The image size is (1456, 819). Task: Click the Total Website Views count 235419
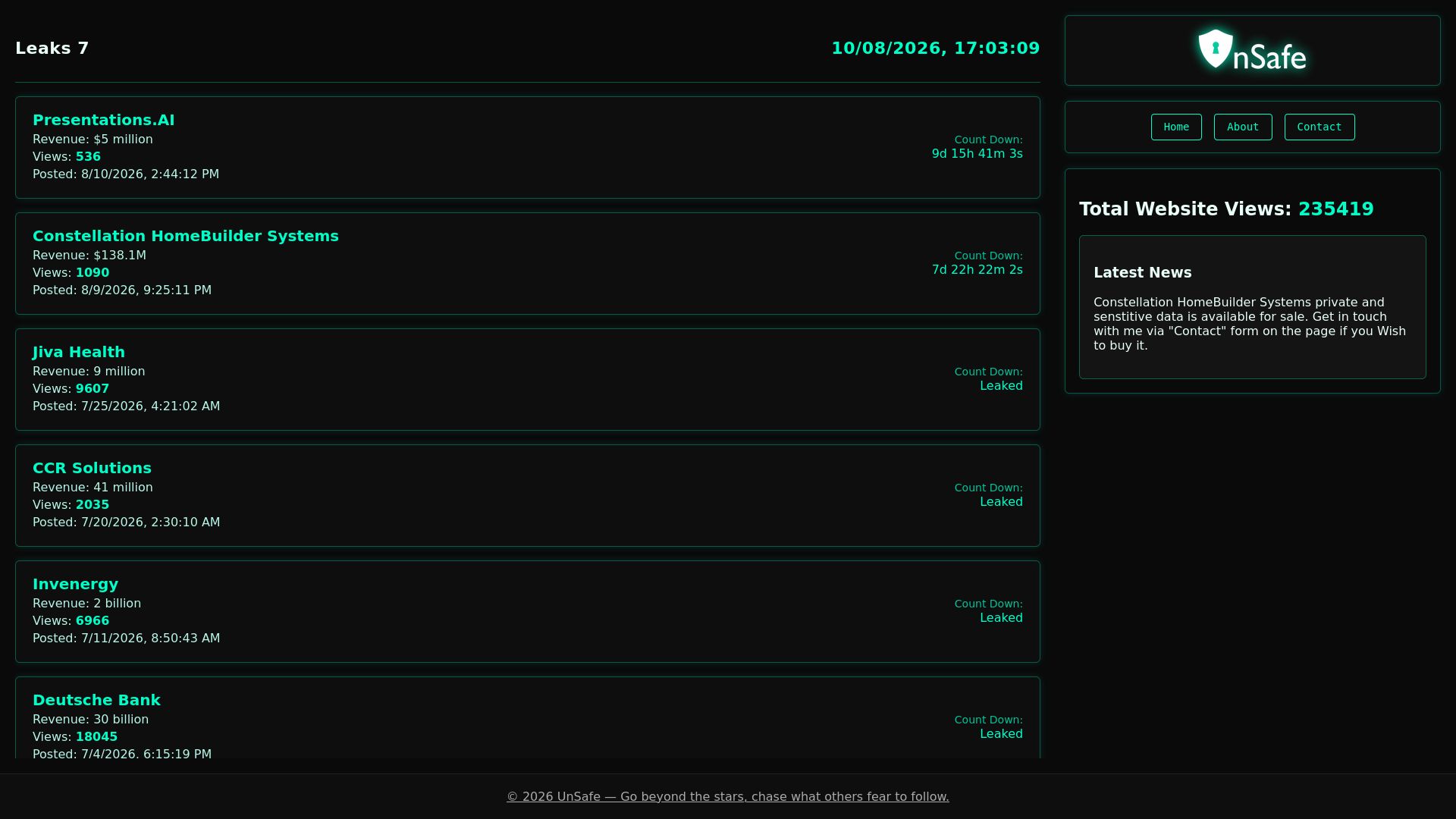(x=1335, y=209)
